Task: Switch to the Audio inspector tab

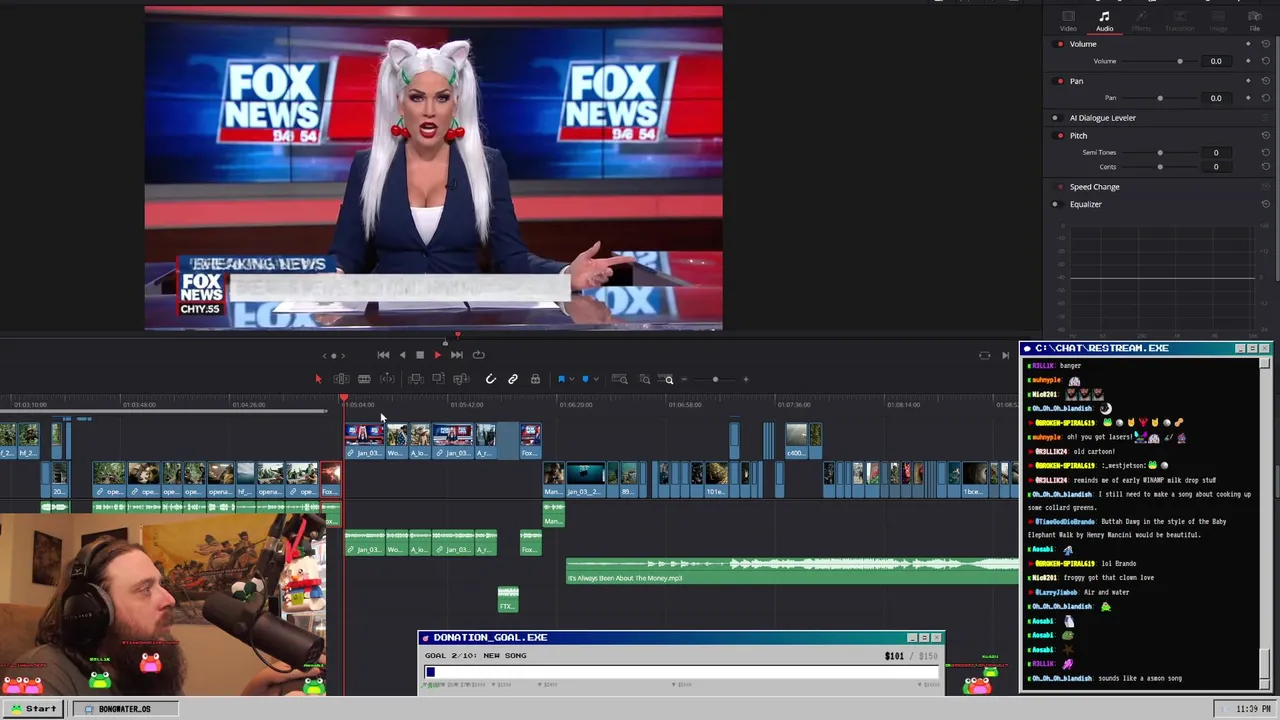Action: point(1104,21)
